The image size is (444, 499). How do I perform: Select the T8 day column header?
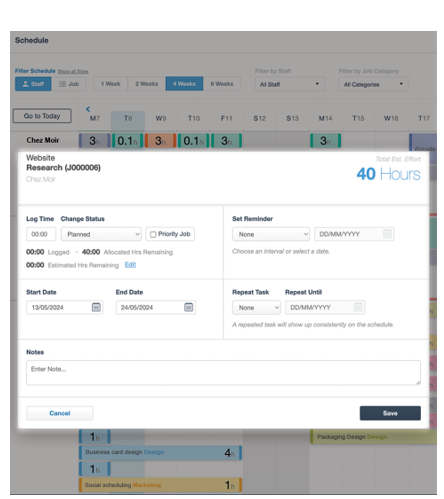coord(128,119)
